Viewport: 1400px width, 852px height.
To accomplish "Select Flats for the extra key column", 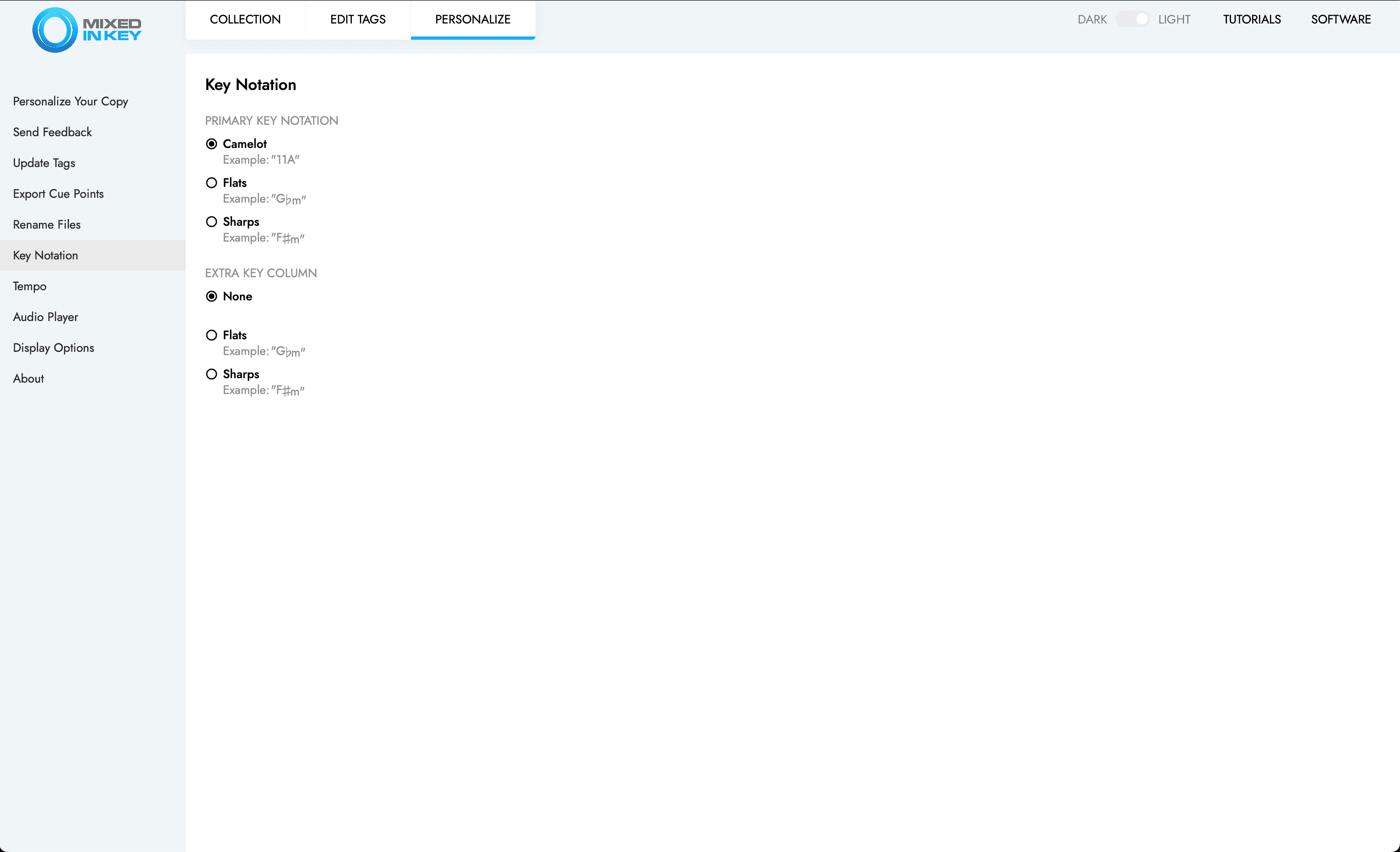I will (211, 335).
